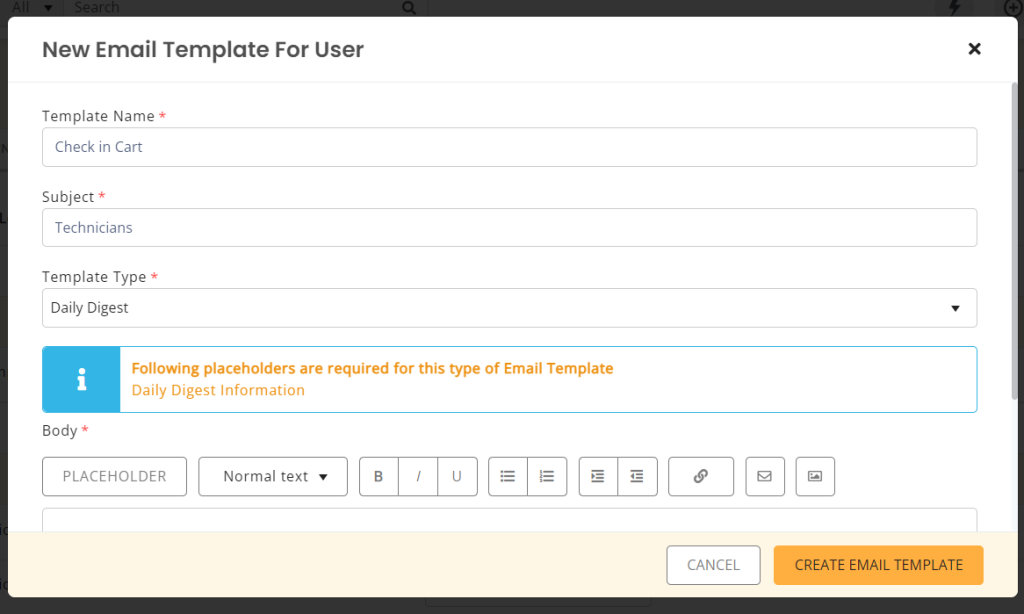Apply bold formatting in the Body editor
Viewport: 1024px width, 614px height.
pos(378,476)
